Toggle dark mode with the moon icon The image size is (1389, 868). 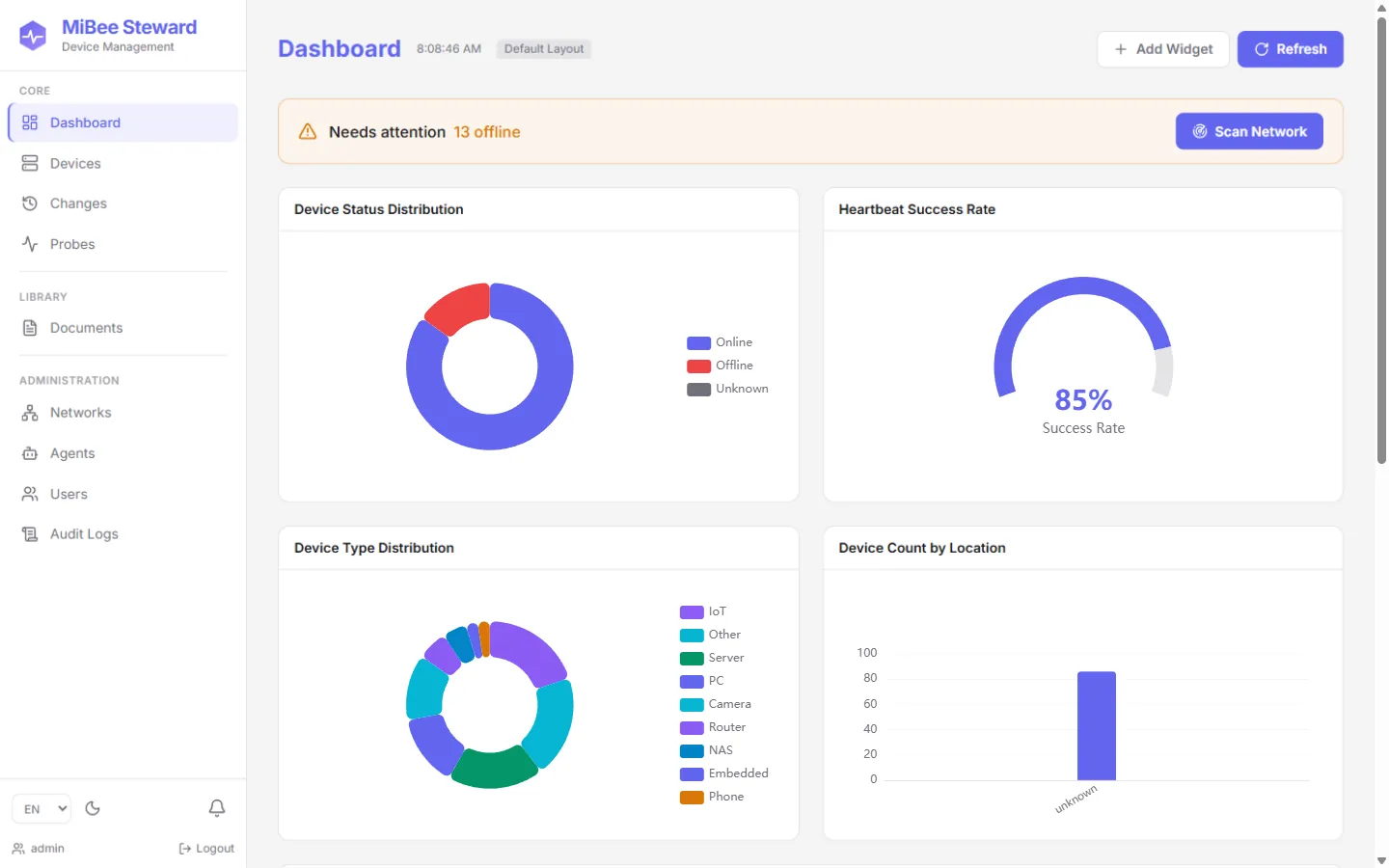pyautogui.click(x=93, y=808)
